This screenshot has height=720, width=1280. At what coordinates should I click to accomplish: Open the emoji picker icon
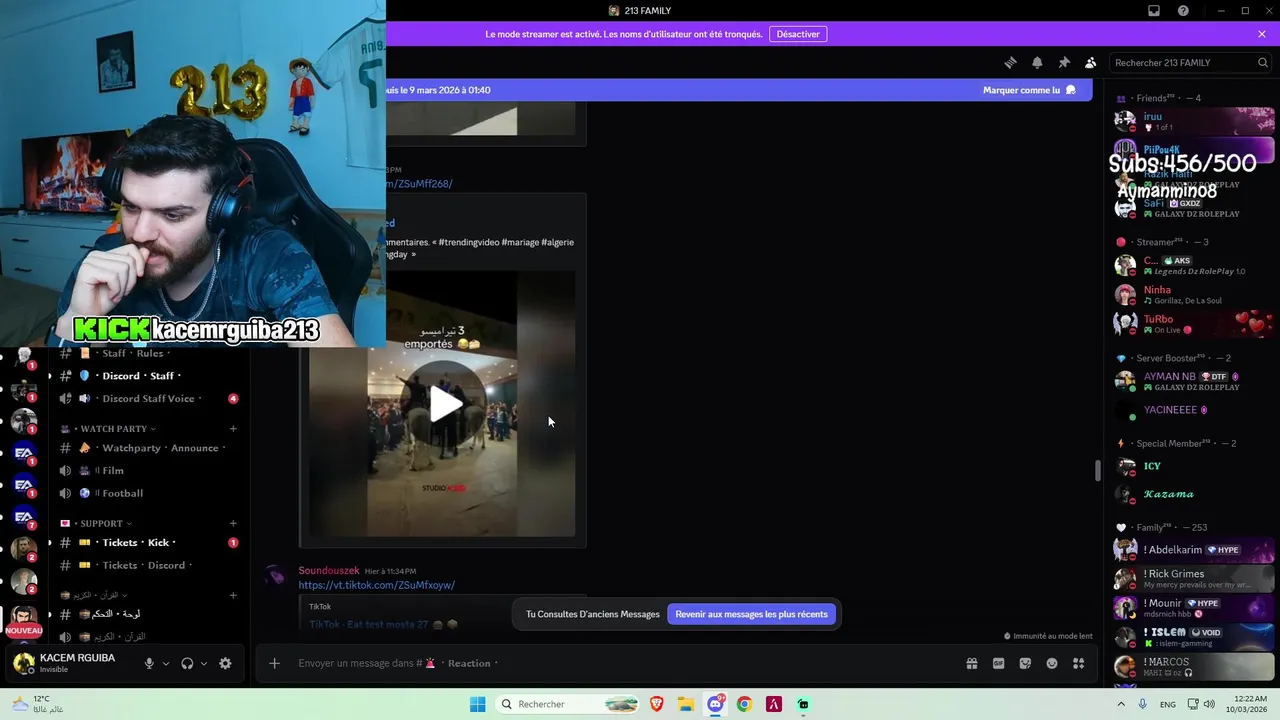pyautogui.click(x=1052, y=663)
